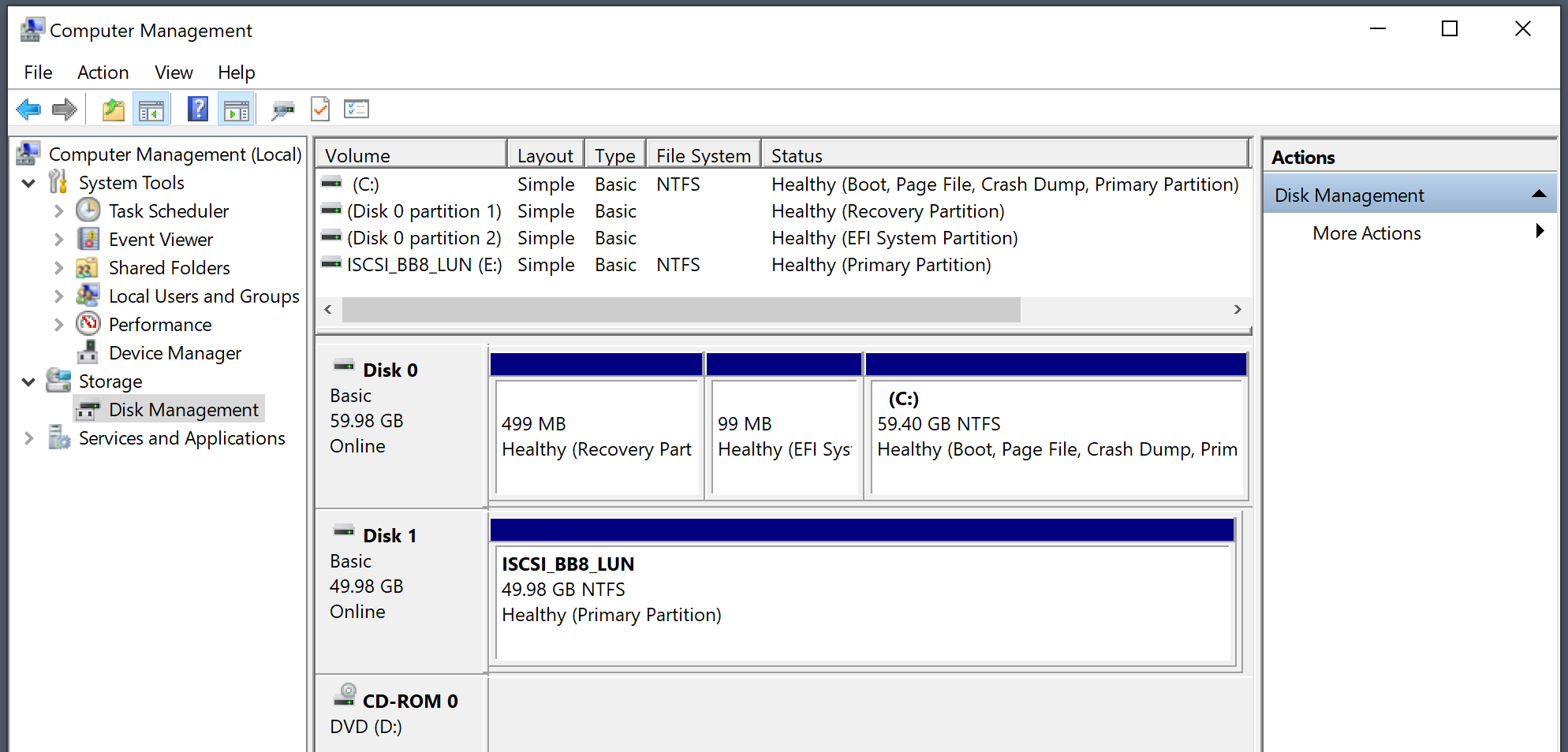The image size is (1568, 752).
Task: Expand the Task Scheduler node
Action: click(58, 211)
